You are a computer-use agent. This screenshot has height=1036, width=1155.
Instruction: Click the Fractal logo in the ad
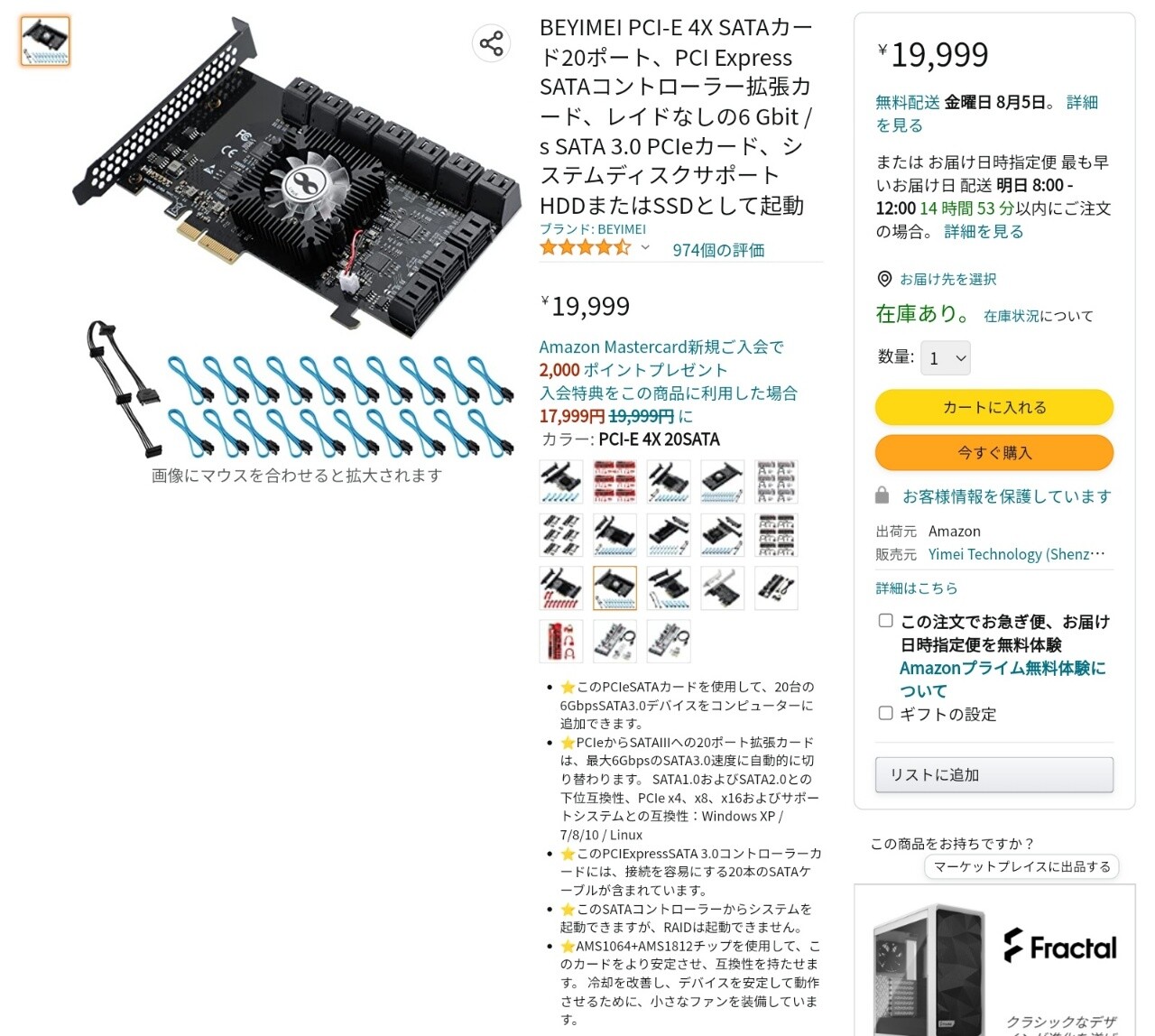pyautogui.click(x=1060, y=946)
